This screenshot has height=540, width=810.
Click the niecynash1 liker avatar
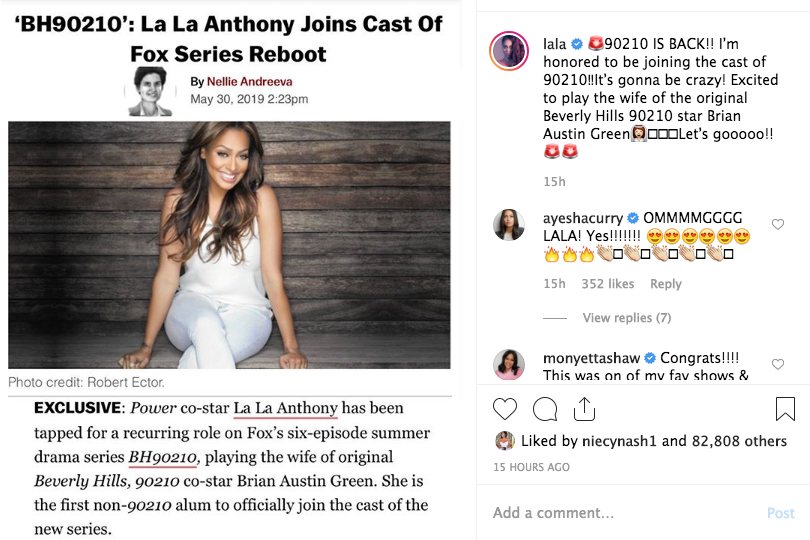505,441
